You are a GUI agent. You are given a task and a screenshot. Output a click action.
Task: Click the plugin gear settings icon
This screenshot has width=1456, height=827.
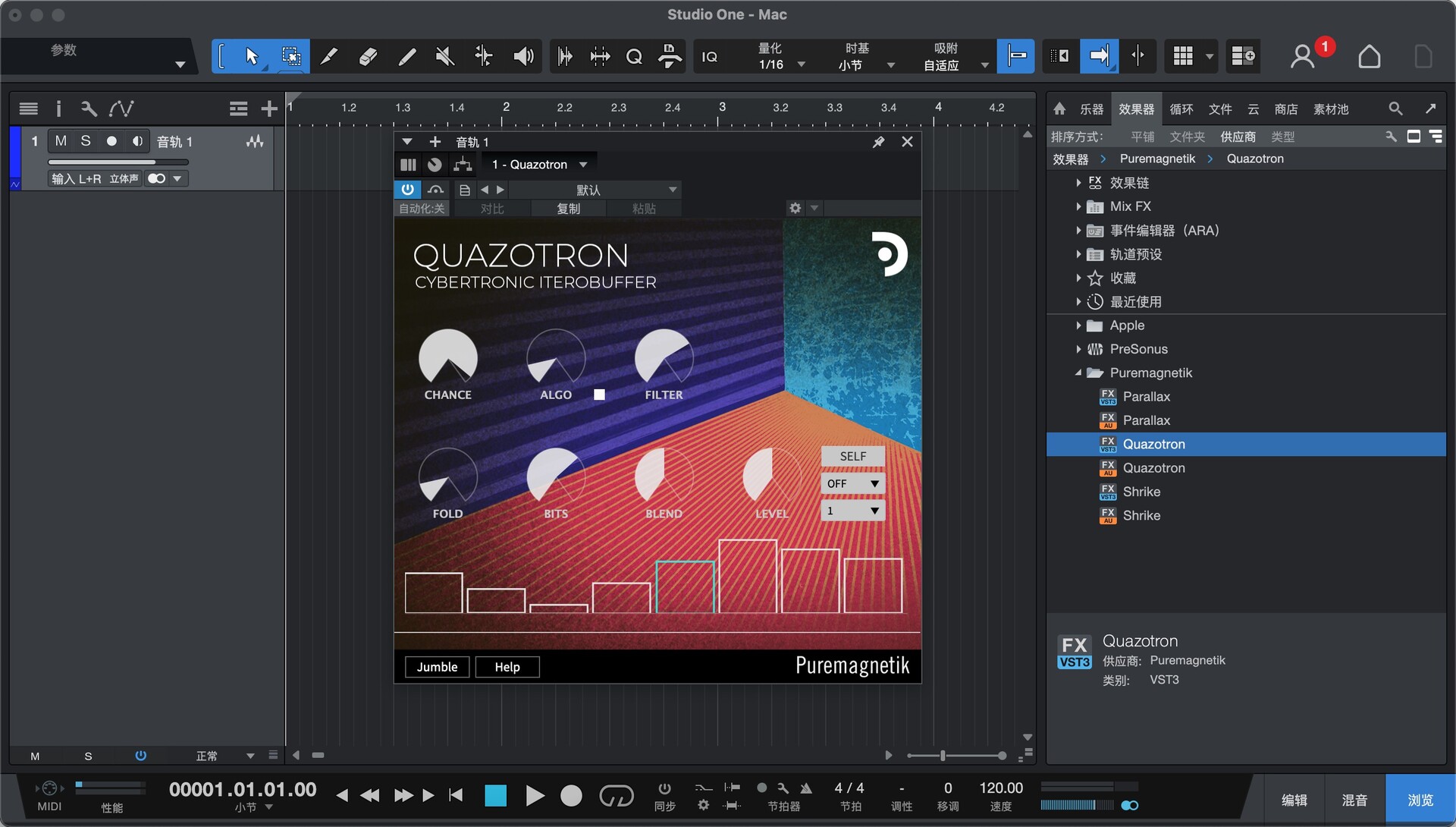pyautogui.click(x=795, y=208)
